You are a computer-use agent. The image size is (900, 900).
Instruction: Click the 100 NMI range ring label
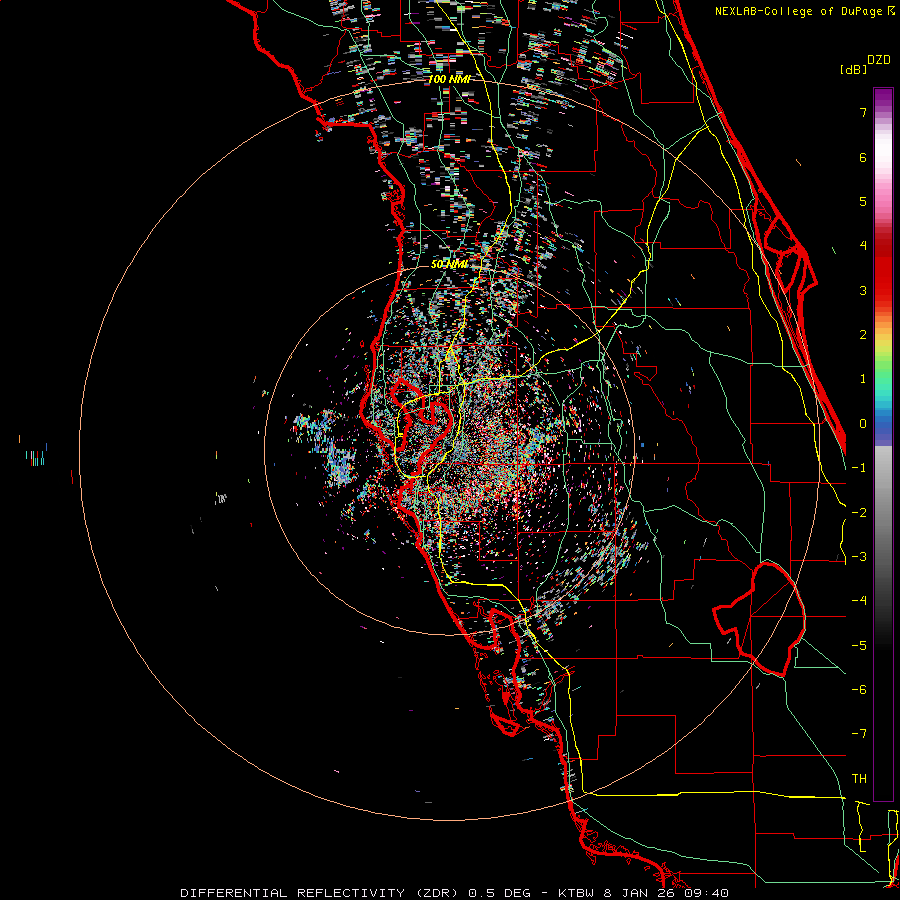pyautogui.click(x=449, y=79)
